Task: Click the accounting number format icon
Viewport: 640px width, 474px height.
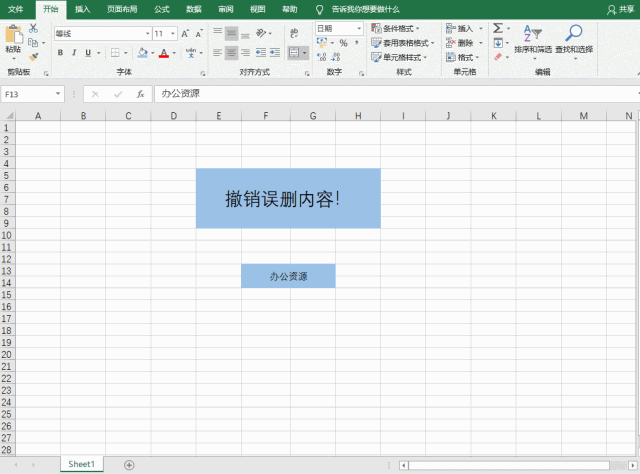Action: pyautogui.click(x=322, y=42)
